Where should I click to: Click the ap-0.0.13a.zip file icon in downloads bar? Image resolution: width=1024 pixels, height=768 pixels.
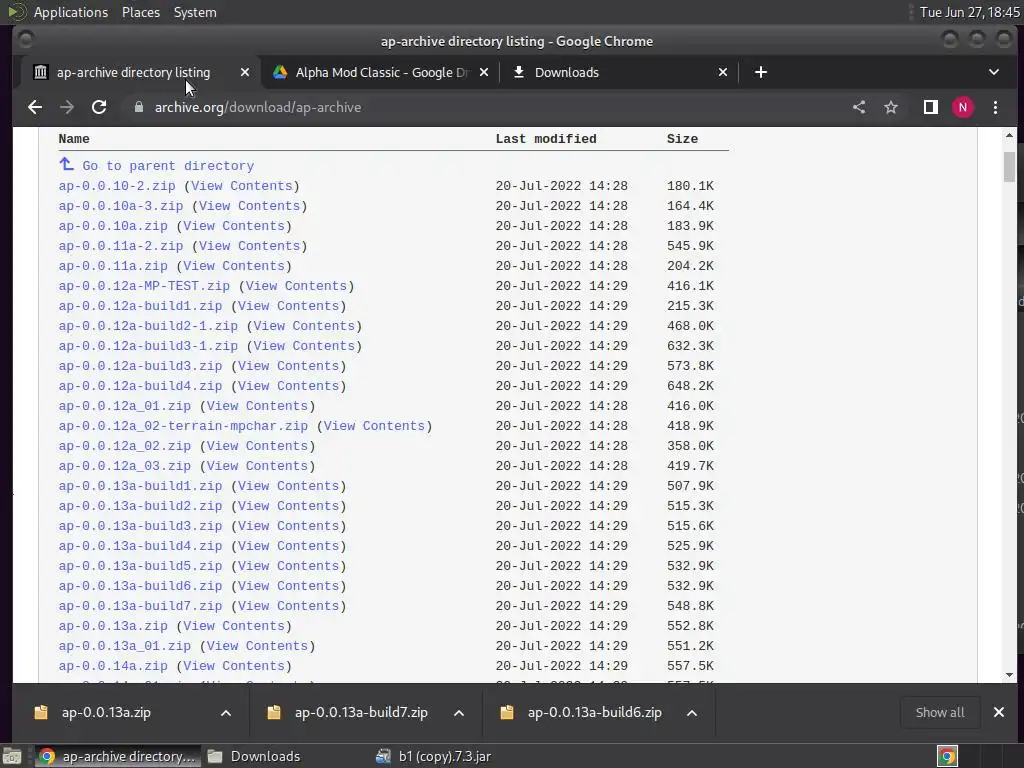[41, 712]
